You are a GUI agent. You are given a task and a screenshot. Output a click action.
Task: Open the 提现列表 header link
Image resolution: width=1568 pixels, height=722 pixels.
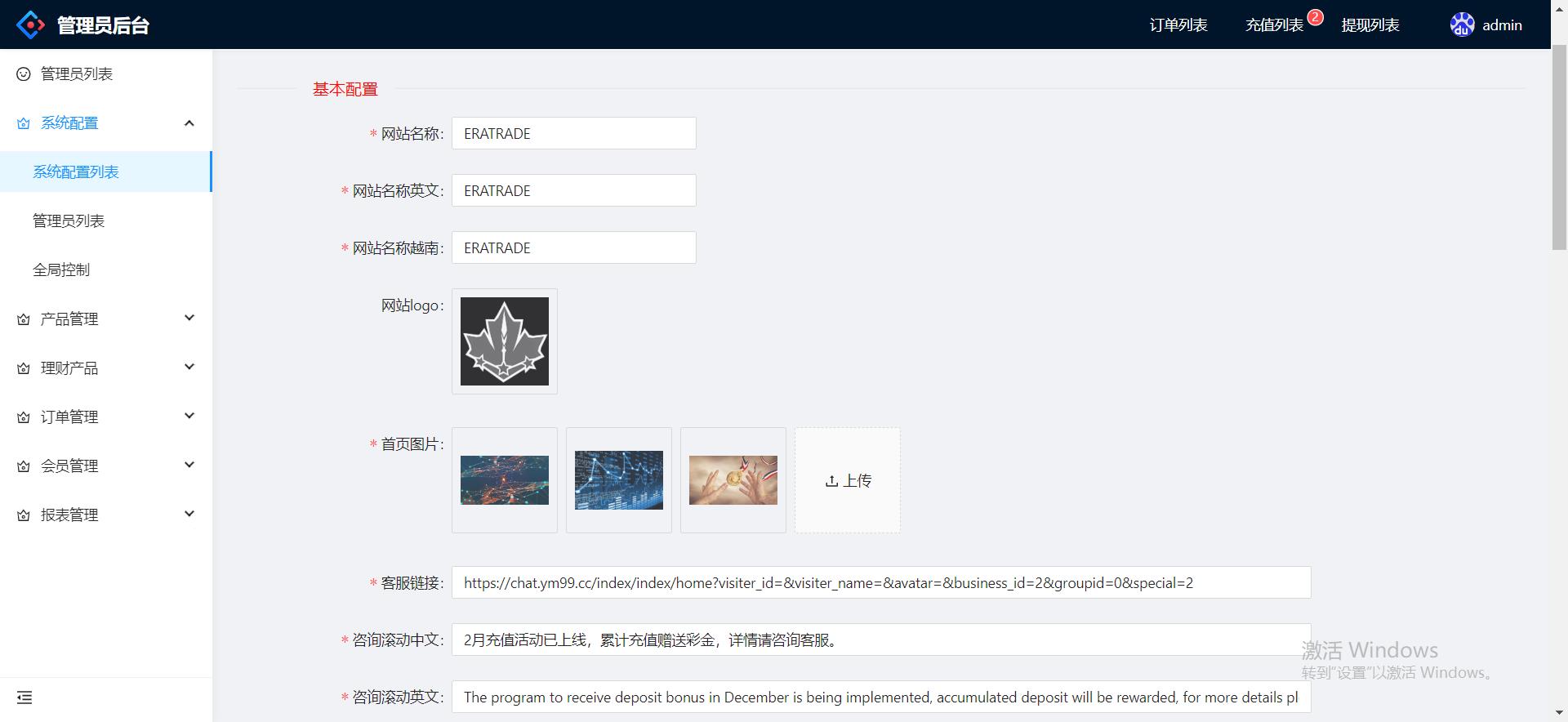(1370, 25)
